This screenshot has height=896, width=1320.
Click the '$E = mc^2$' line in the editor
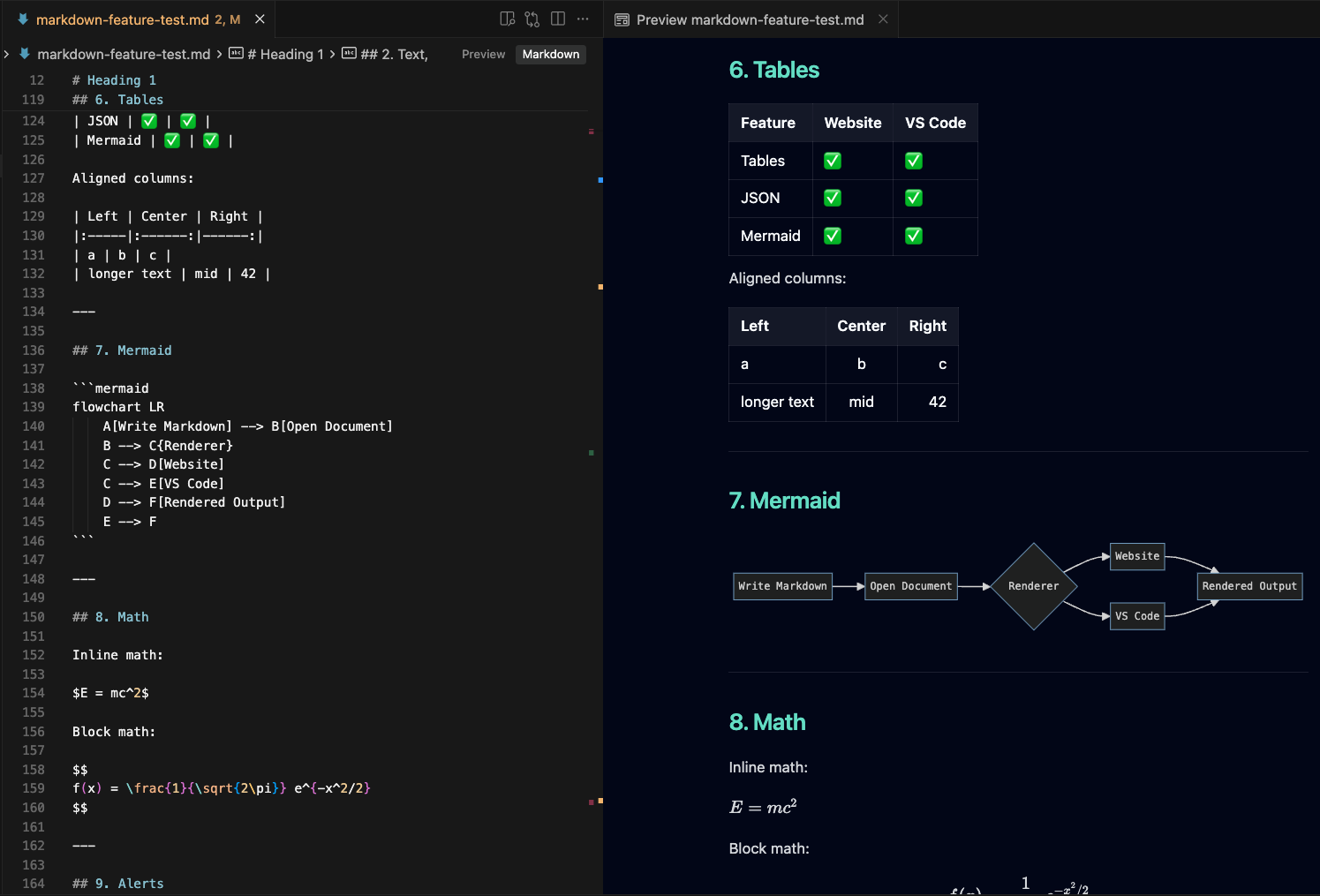110,693
